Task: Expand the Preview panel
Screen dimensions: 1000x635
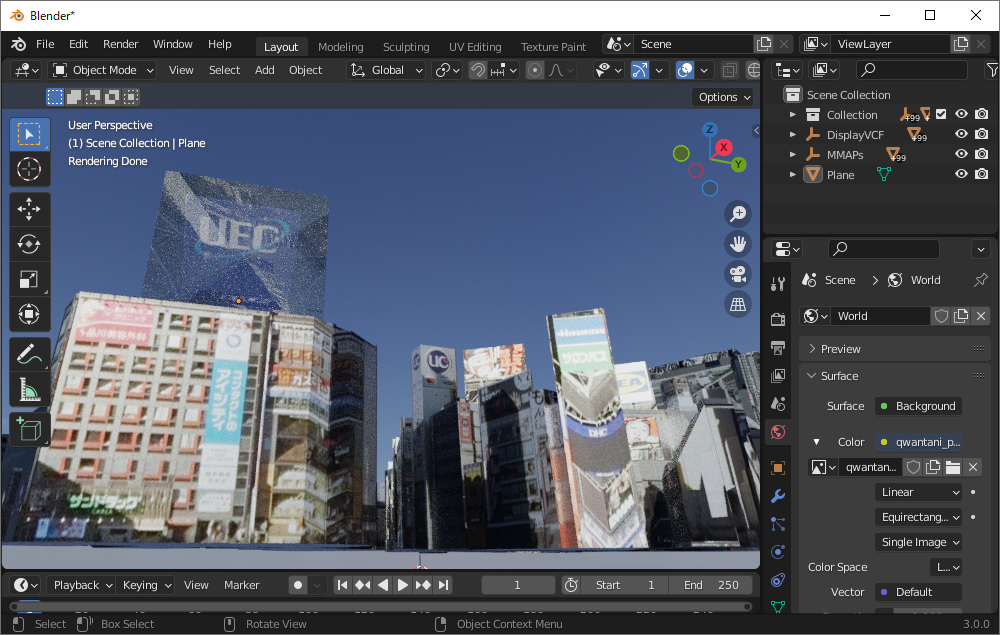Action: coord(894,349)
